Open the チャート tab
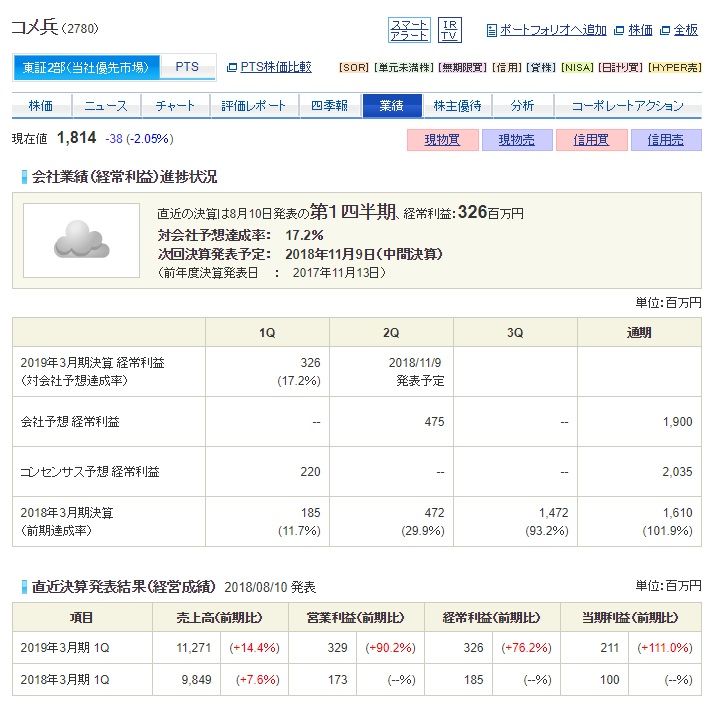The image size is (707, 707). [175, 106]
